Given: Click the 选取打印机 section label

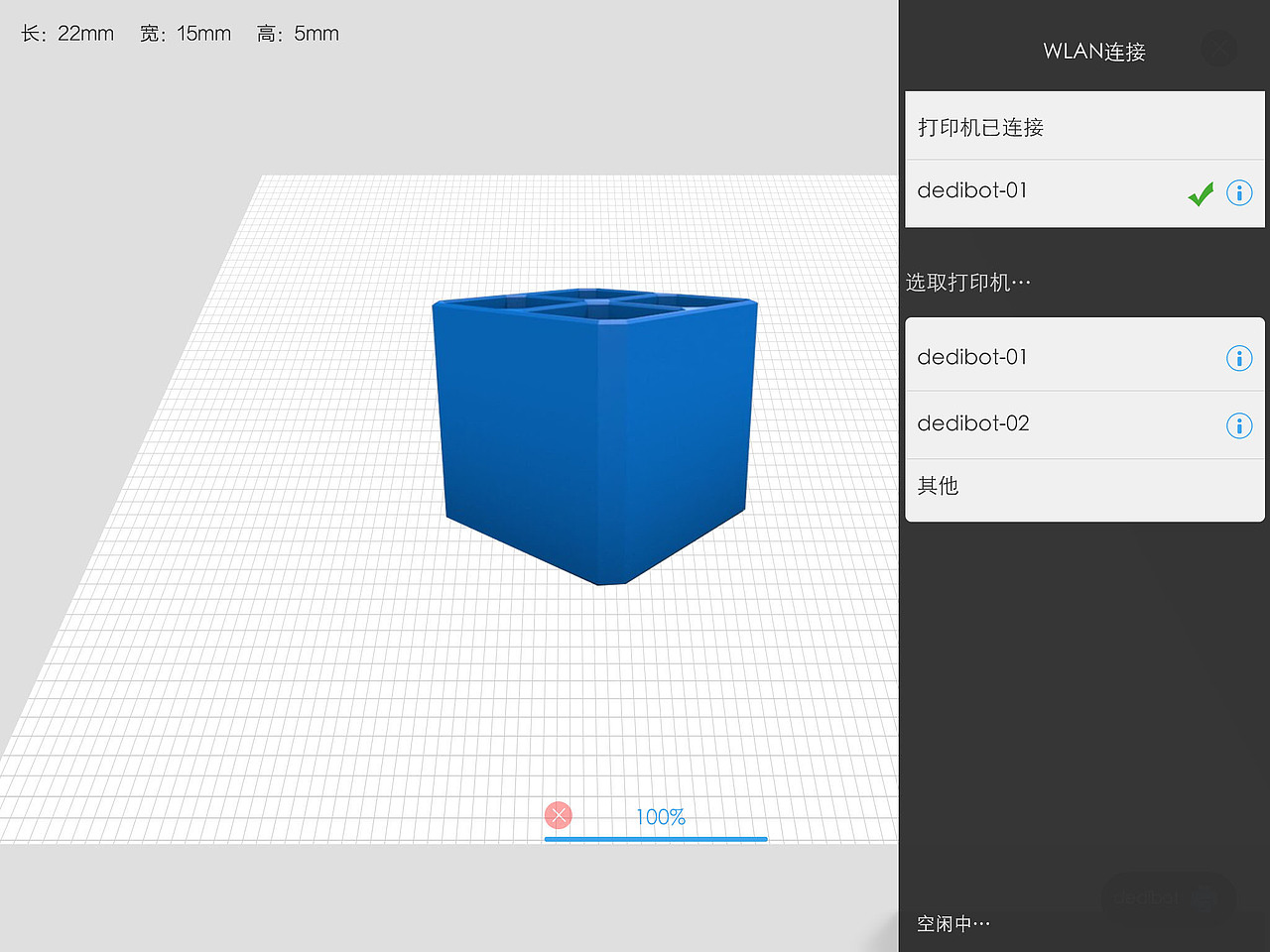Looking at the screenshot, I should 968,283.
